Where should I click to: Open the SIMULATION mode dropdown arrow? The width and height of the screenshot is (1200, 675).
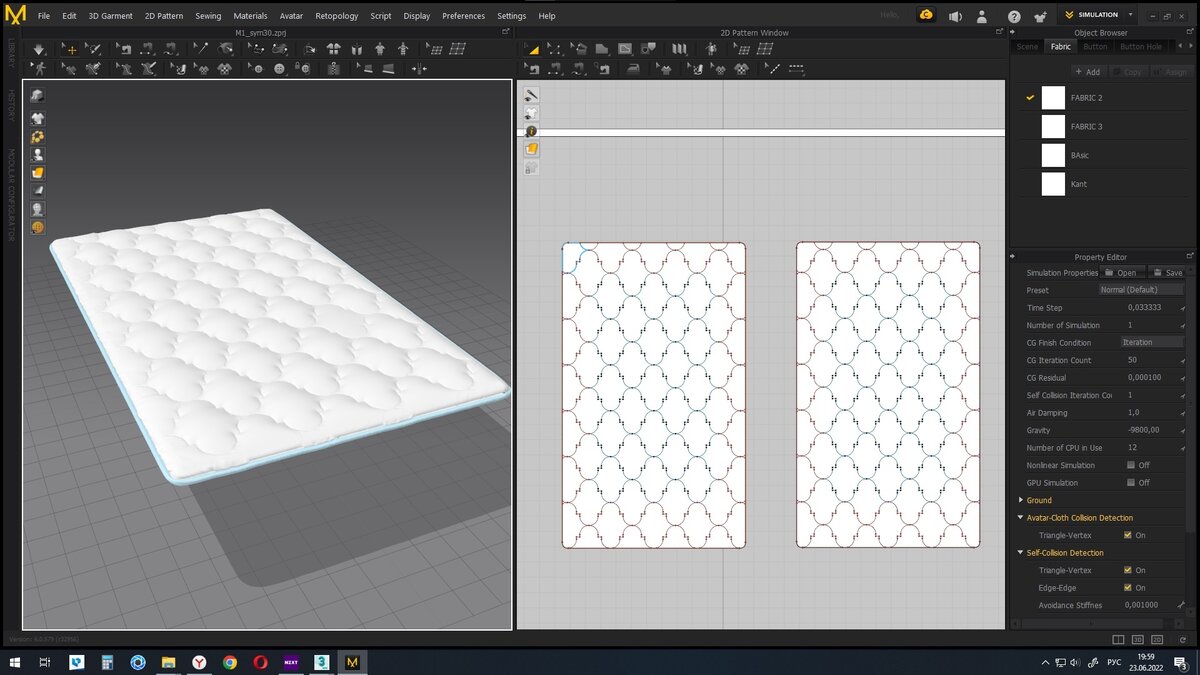click(x=1131, y=15)
